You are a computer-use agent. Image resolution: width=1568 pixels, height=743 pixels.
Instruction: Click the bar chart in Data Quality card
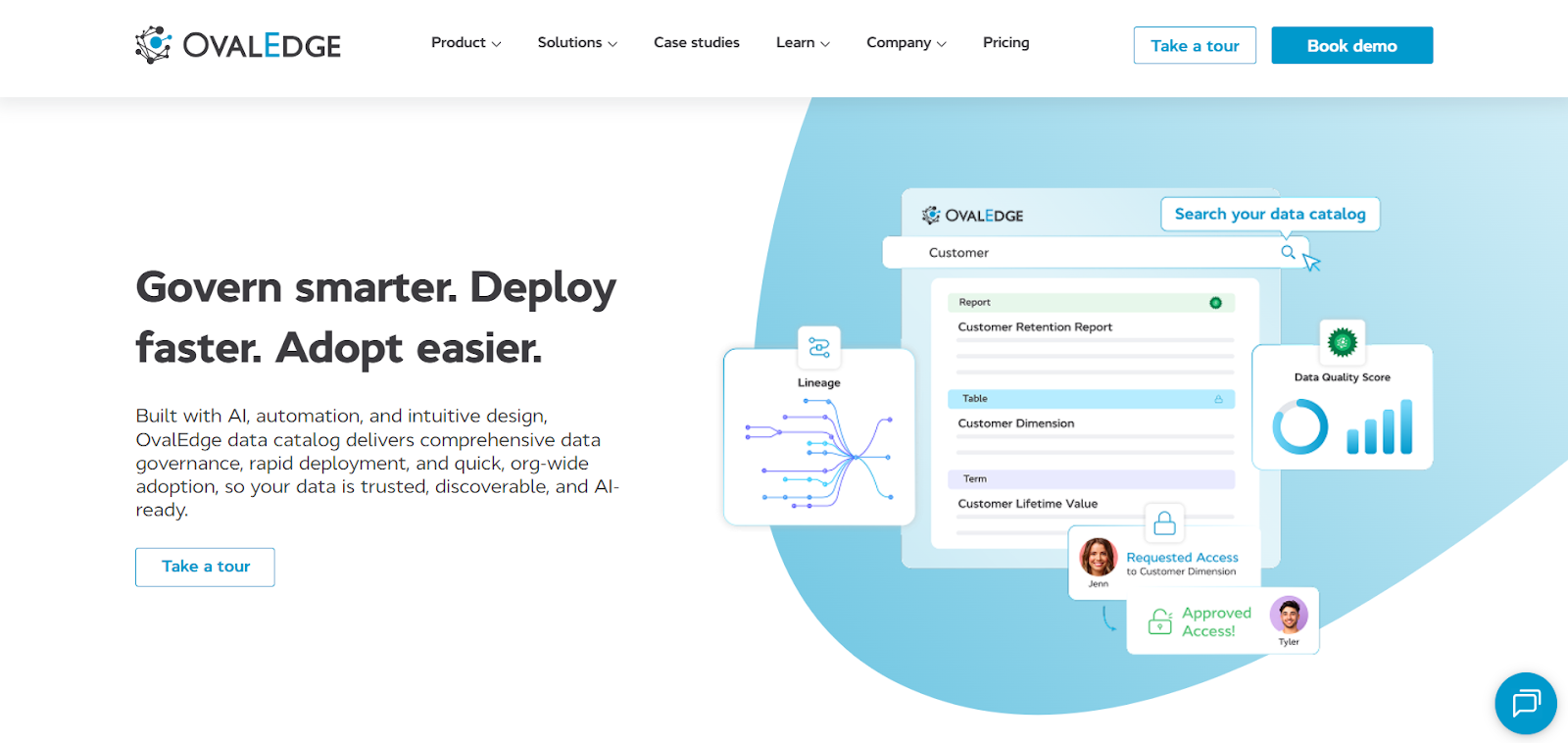[1380, 426]
